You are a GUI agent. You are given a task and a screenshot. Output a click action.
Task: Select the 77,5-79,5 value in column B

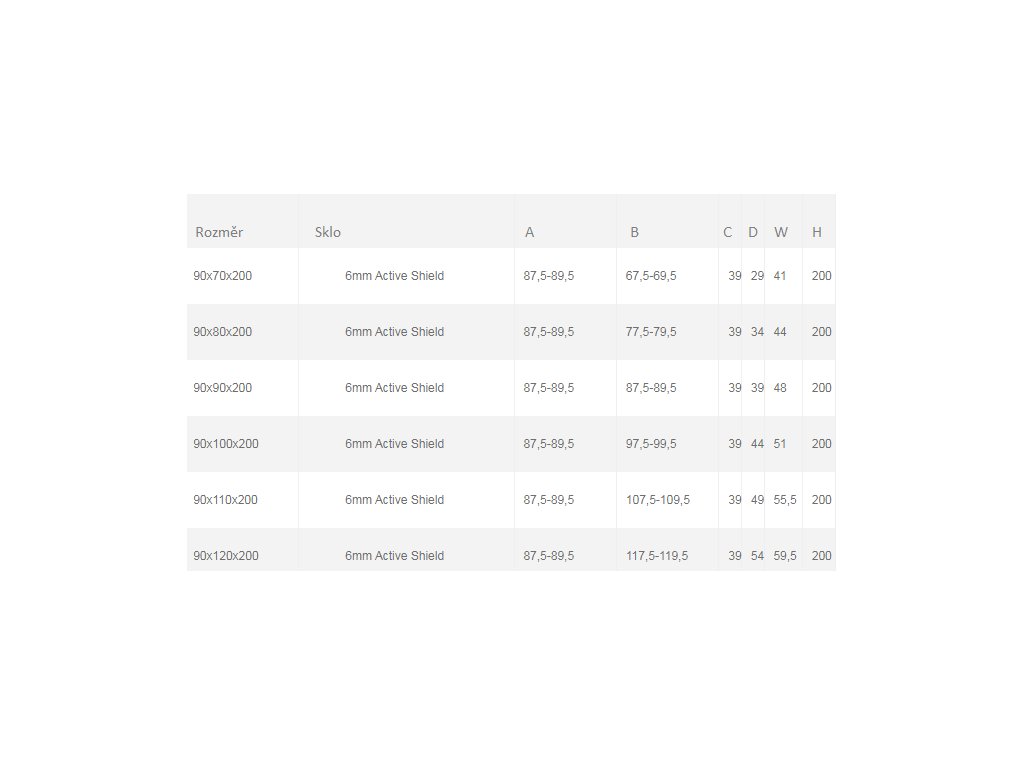pos(651,332)
